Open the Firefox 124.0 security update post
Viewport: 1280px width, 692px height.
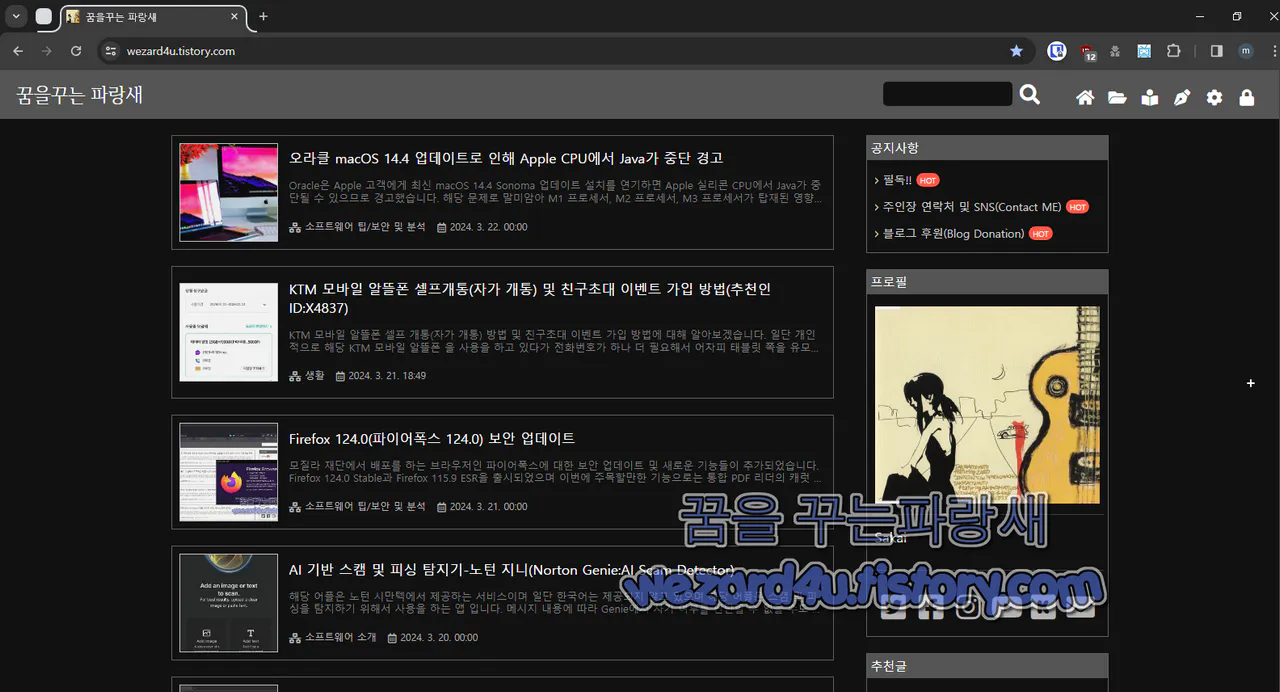431,438
